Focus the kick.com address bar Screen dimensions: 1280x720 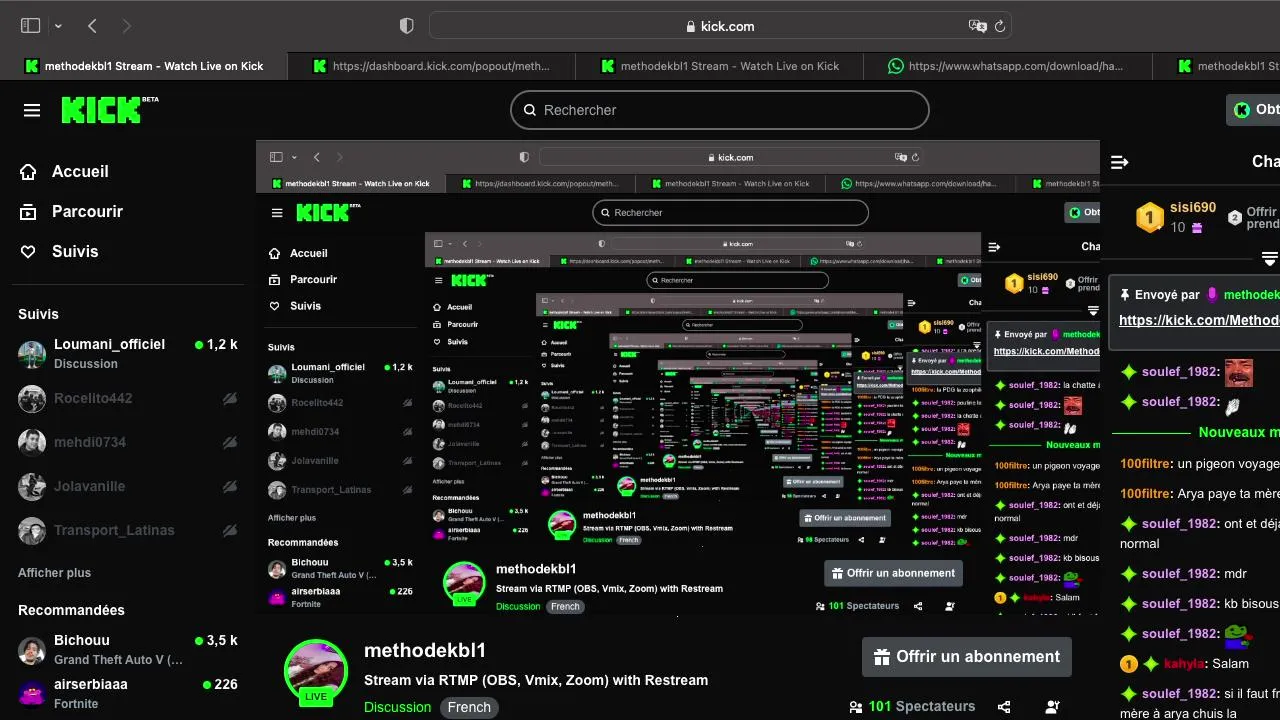click(720, 26)
